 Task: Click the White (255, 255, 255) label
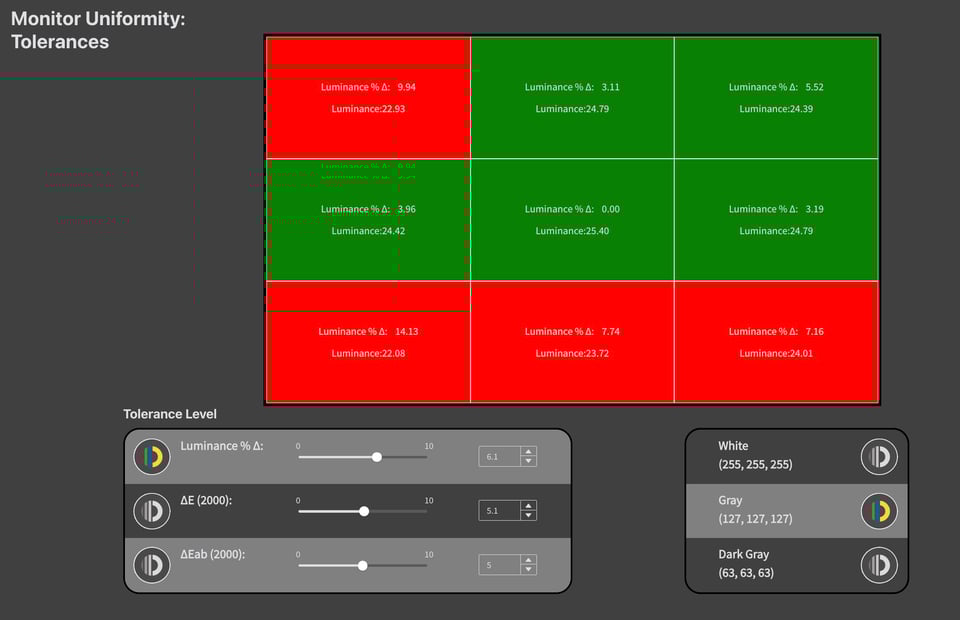pos(755,455)
